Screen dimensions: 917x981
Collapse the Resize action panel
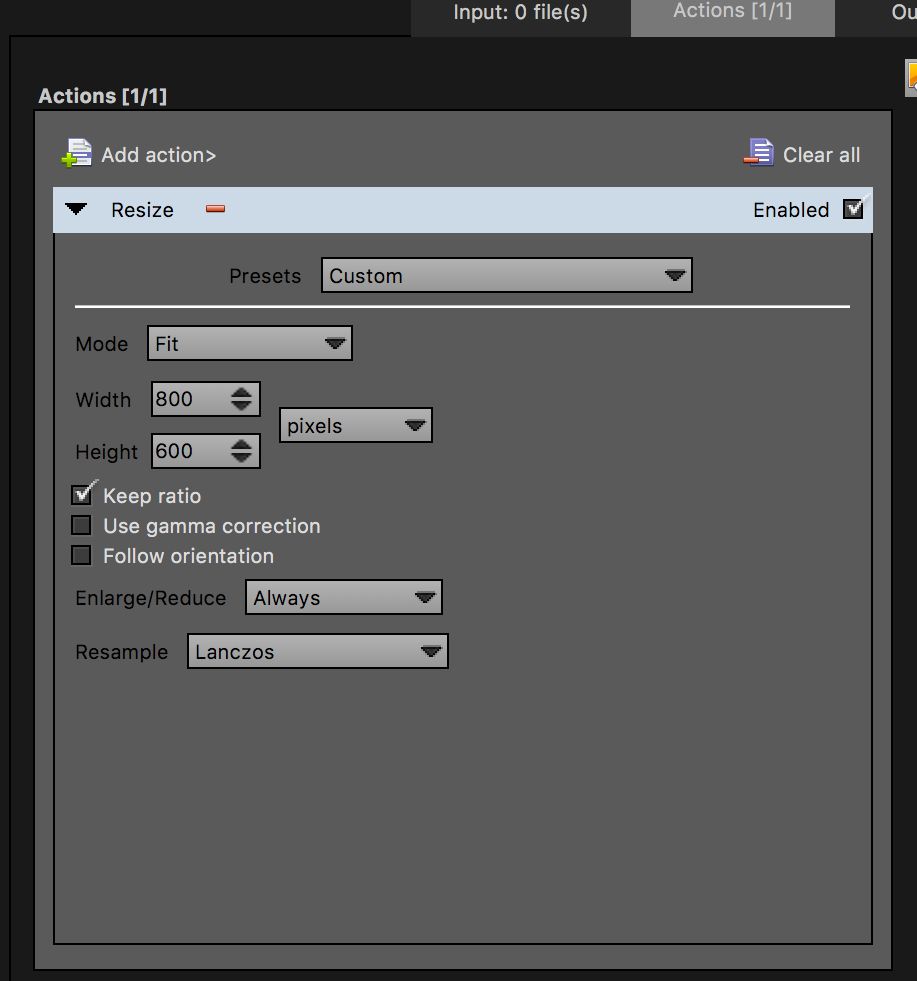pos(76,209)
